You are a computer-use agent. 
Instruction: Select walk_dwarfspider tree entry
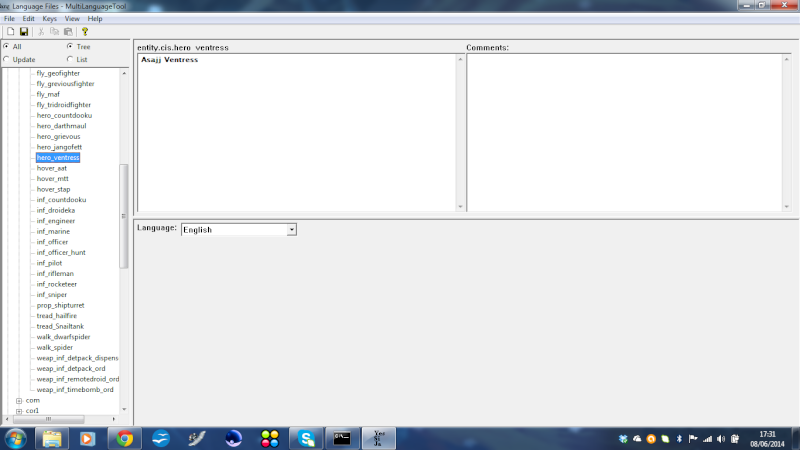(63, 337)
